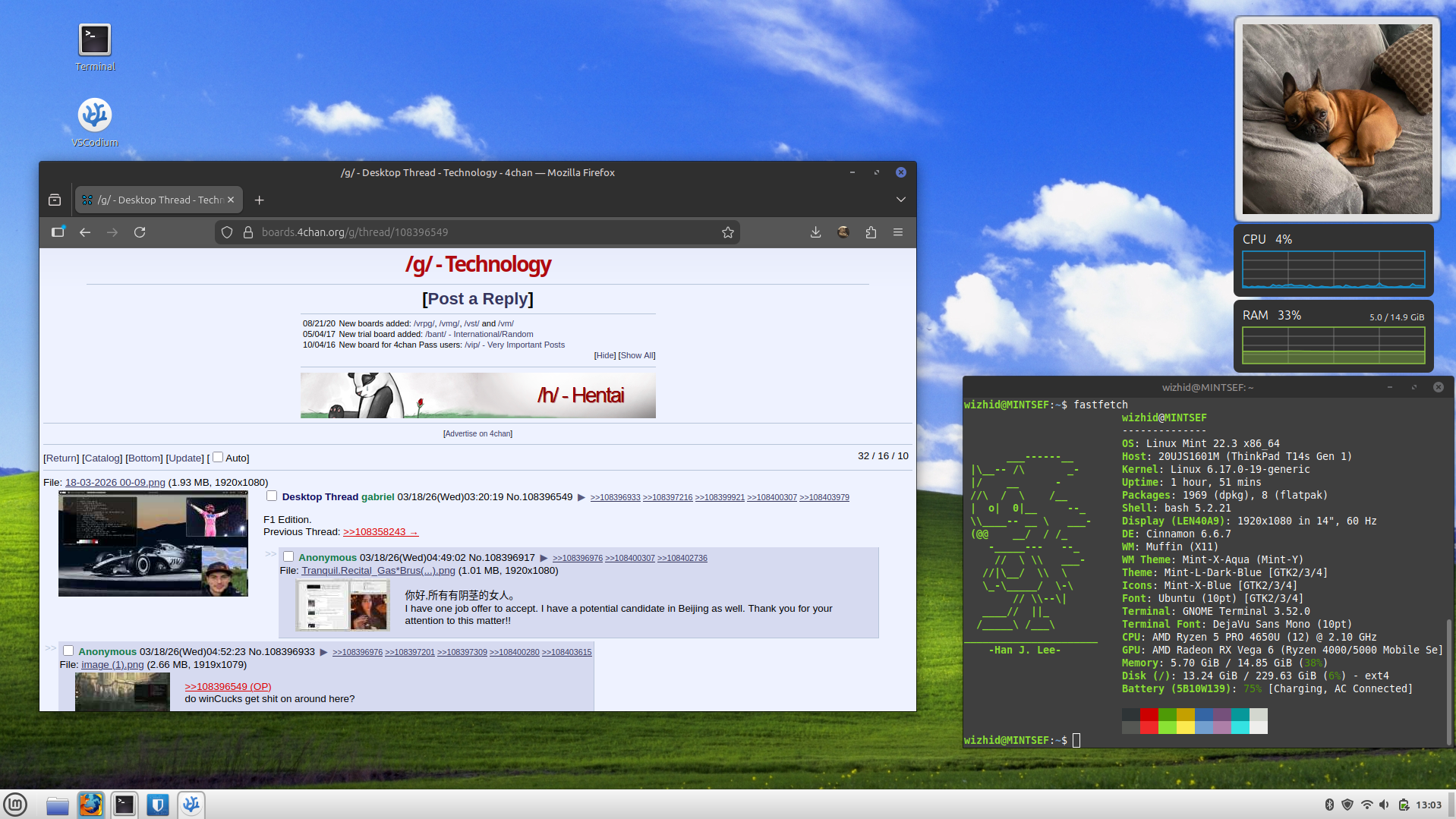Go back one page in Firefox
The image size is (1456, 819).
point(85,232)
